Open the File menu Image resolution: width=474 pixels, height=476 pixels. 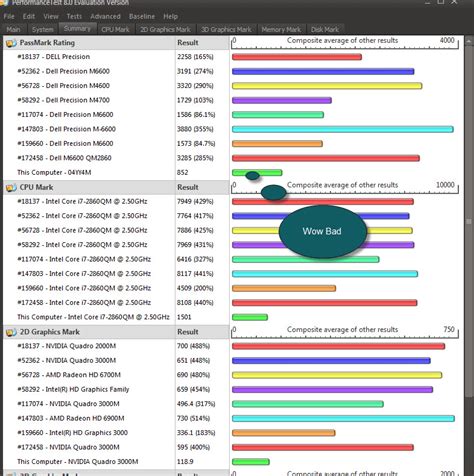(x=9, y=16)
